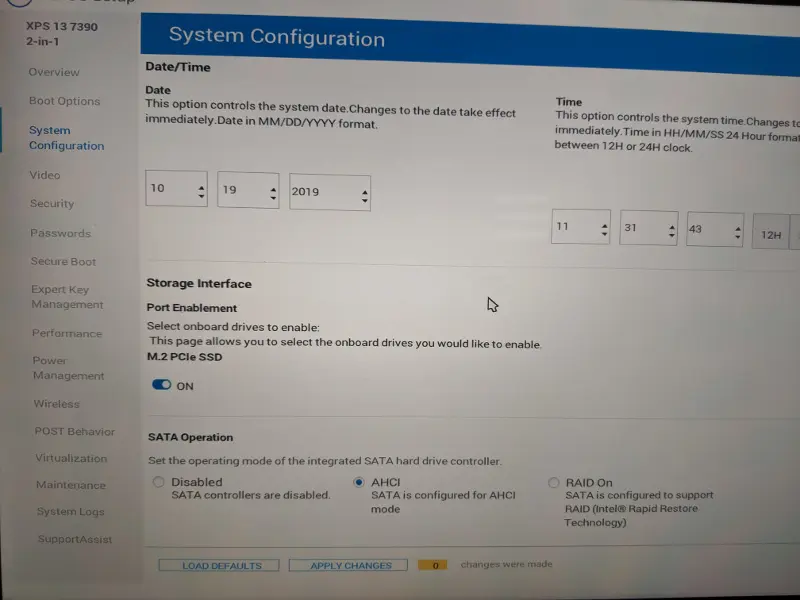Select the RAID On radio button

(554, 483)
